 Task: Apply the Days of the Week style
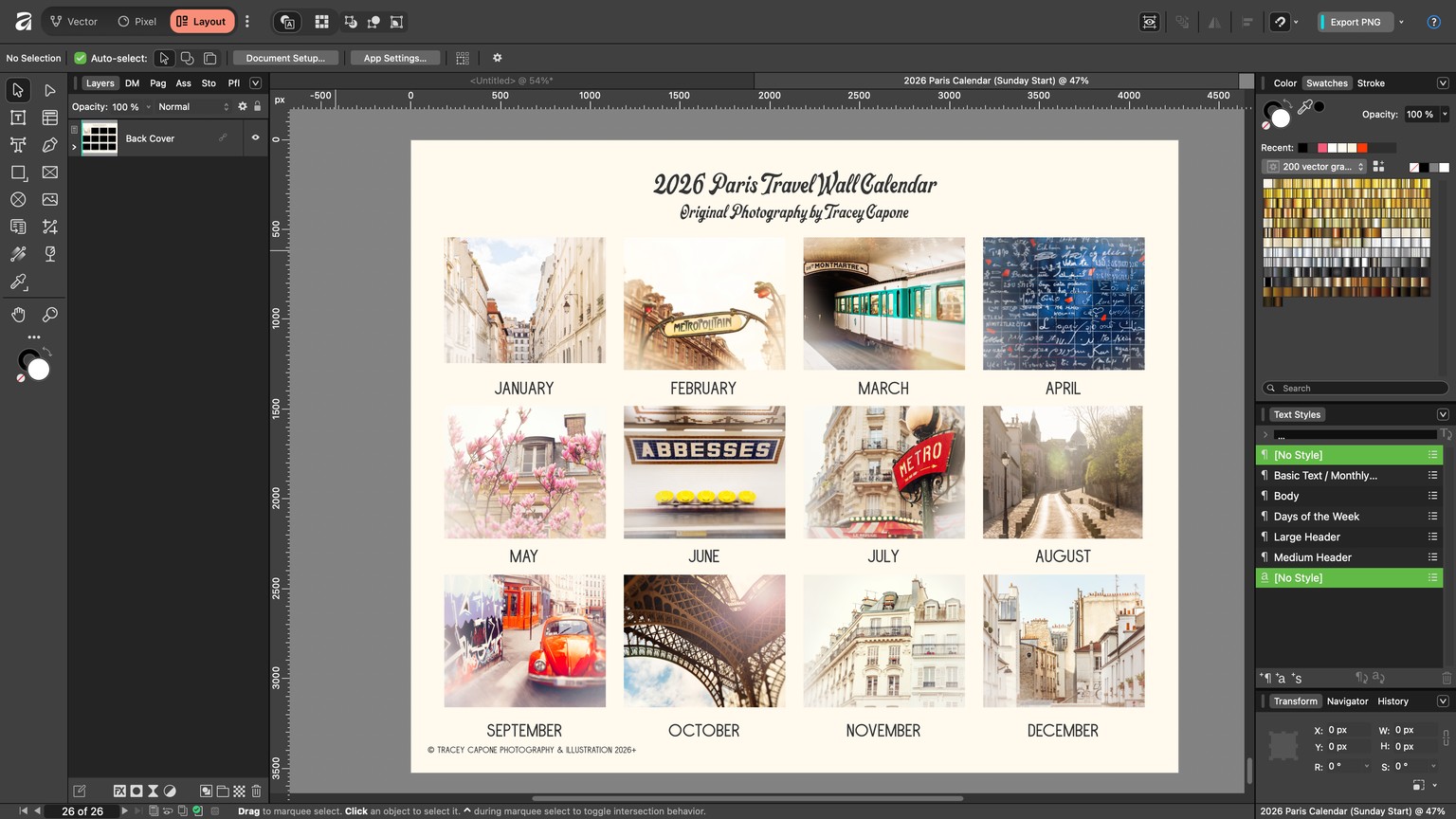(x=1349, y=517)
